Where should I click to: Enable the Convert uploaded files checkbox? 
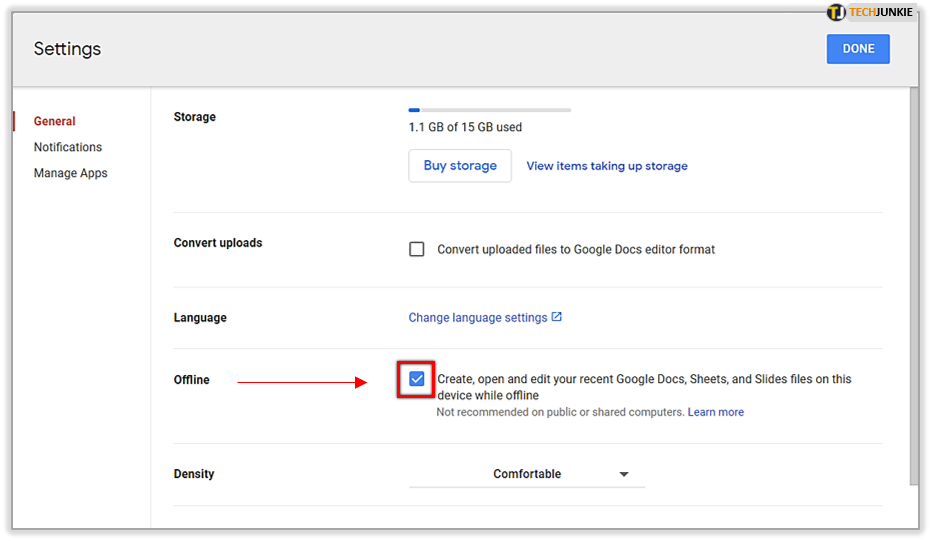click(417, 249)
